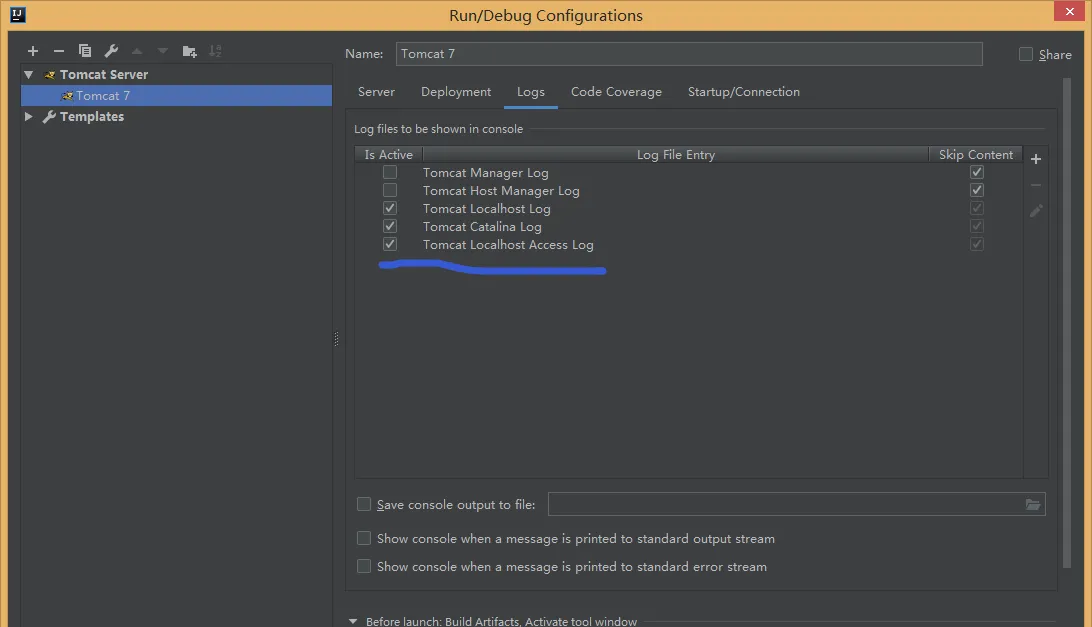1092x627 pixels.
Task: Collapse the Tomcat Server tree node
Action: pyautogui.click(x=29, y=75)
